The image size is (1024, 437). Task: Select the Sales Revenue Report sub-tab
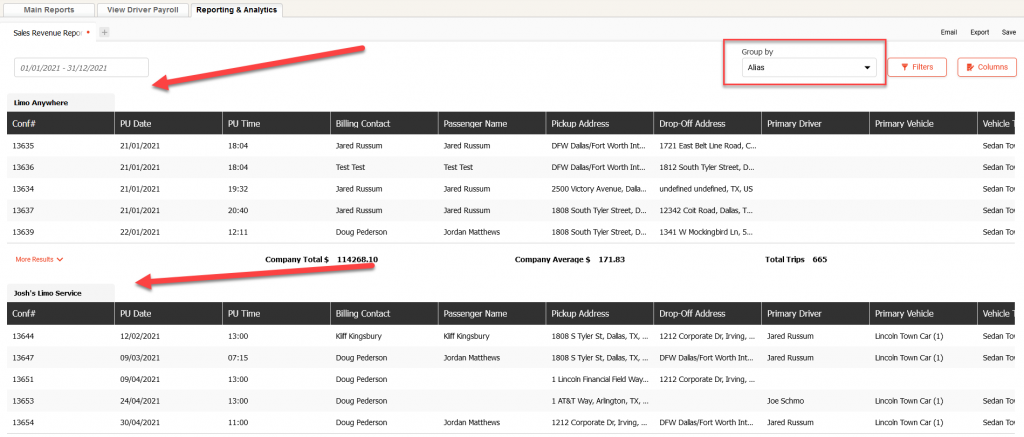tap(48, 32)
